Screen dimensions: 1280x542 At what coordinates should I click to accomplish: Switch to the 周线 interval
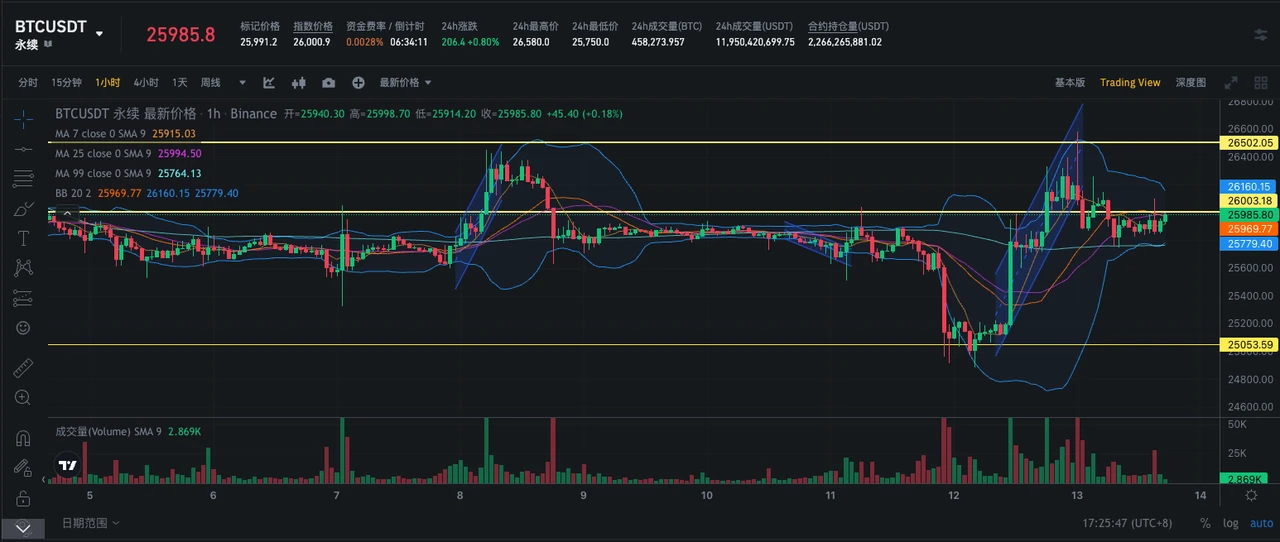210,82
